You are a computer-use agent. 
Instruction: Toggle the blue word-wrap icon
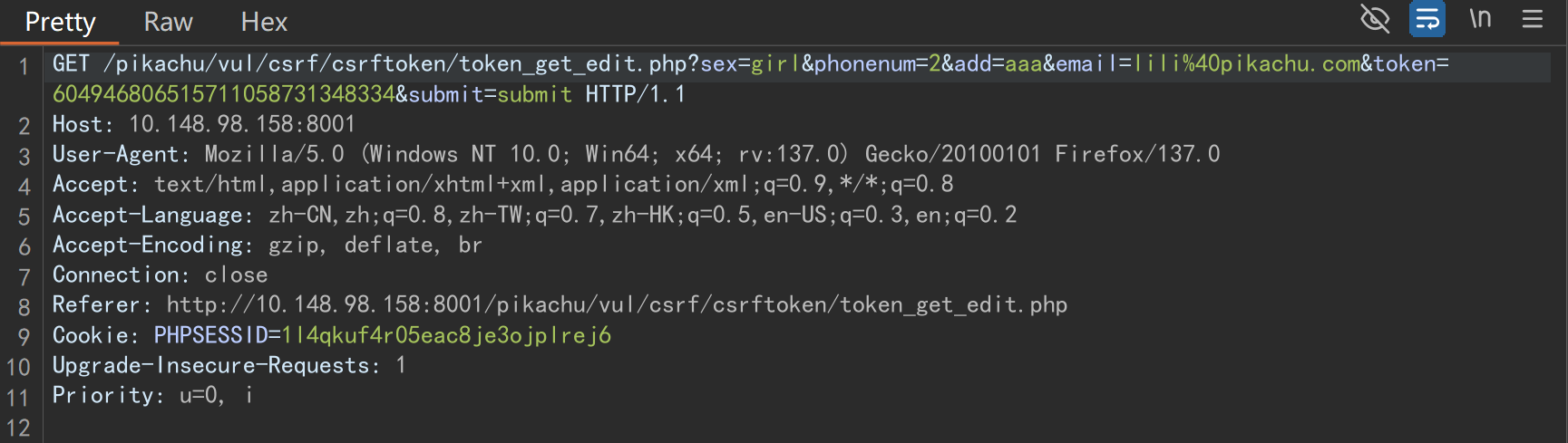1427,18
